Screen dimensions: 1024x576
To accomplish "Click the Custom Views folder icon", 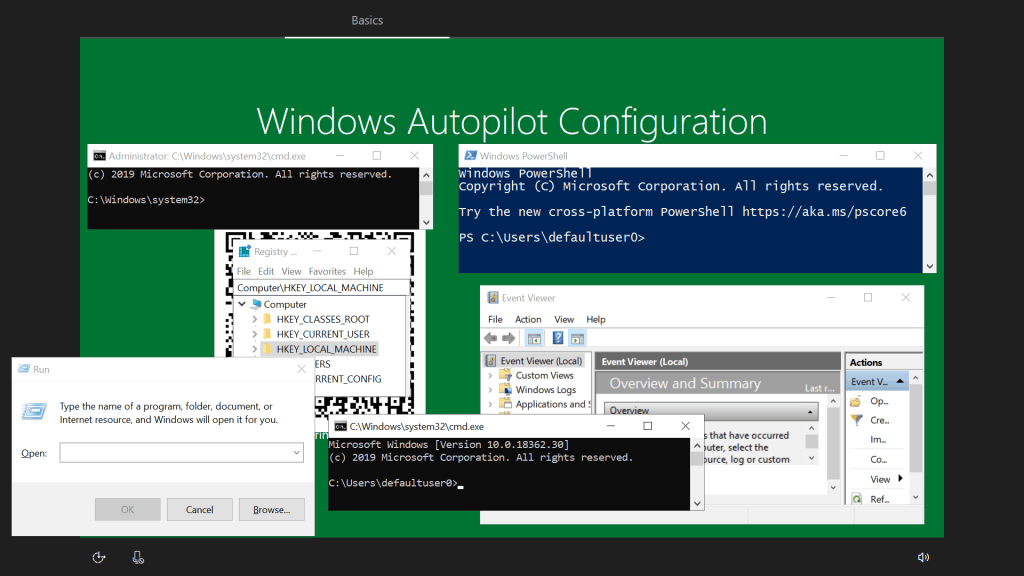I will (505, 376).
